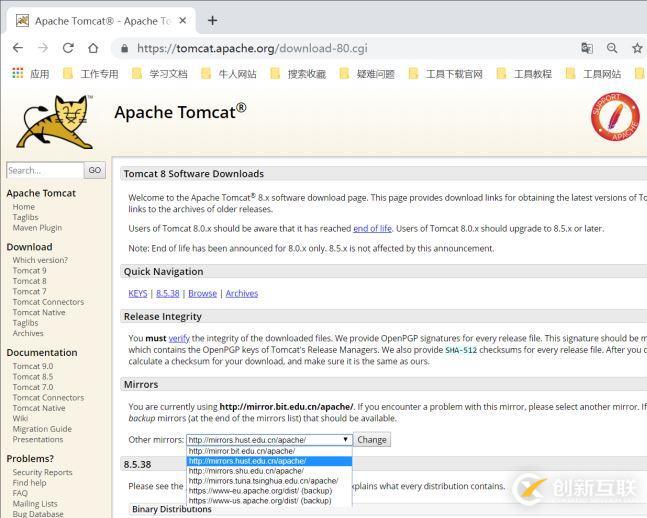Go to browser home page icon
The image size is (647, 518).
93,48
